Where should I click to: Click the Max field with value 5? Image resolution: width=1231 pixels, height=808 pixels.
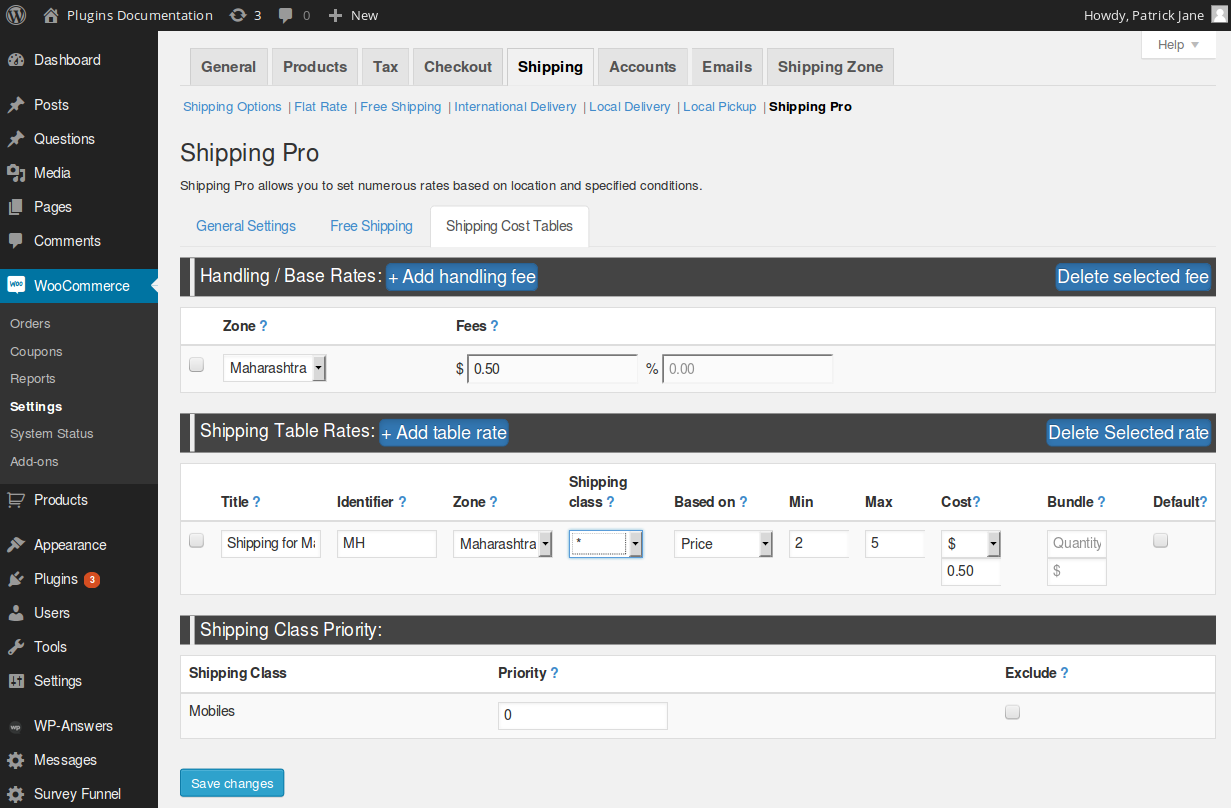pyautogui.click(x=895, y=544)
